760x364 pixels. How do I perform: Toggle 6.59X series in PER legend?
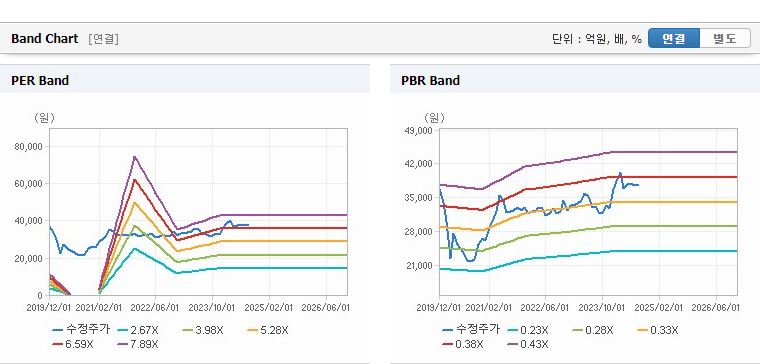pos(73,344)
